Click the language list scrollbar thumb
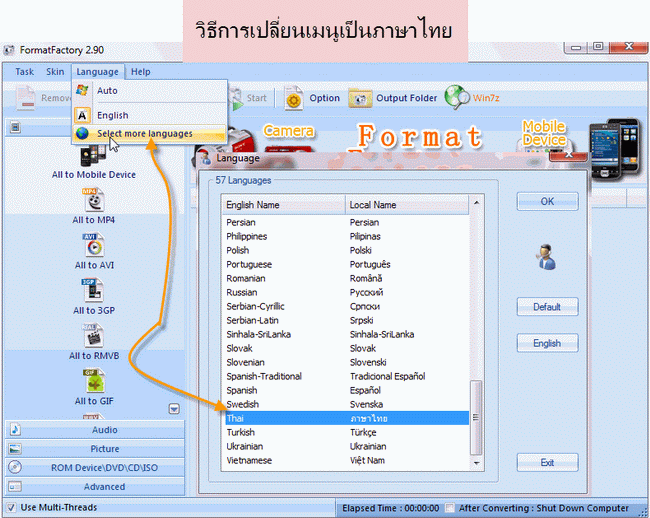The width and height of the screenshot is (650, 518). coord(476,417)
